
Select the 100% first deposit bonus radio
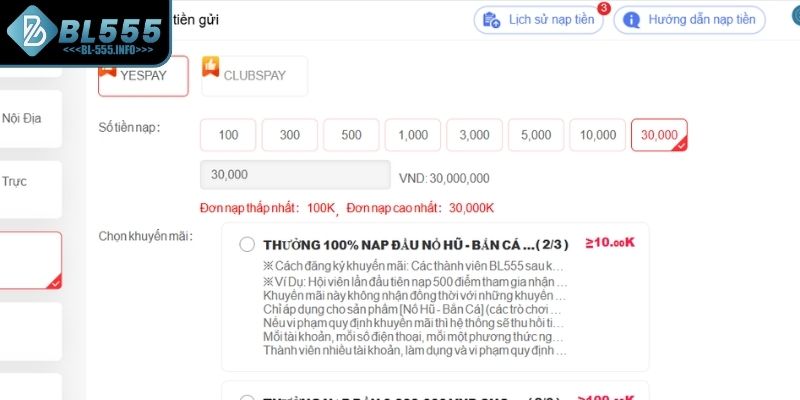[x=247, y=245]
